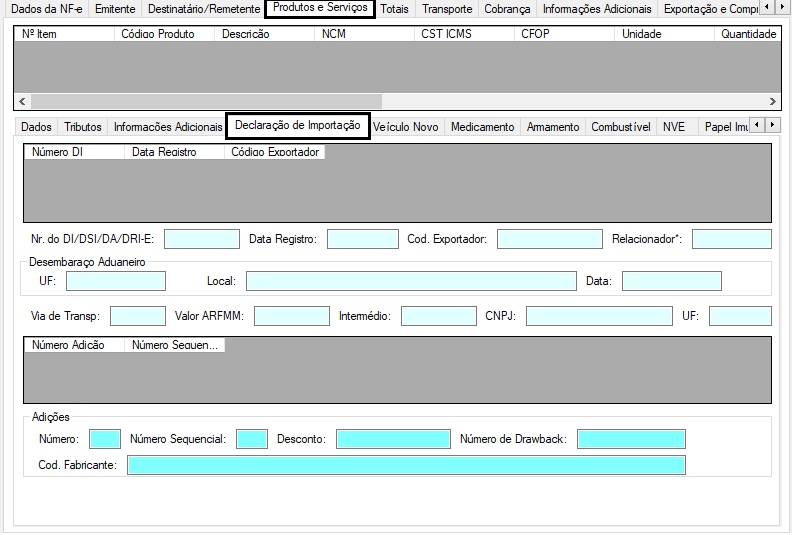Click the CST ICMS column header
This screenshot has height=535, width=792.
click(465, 34)
